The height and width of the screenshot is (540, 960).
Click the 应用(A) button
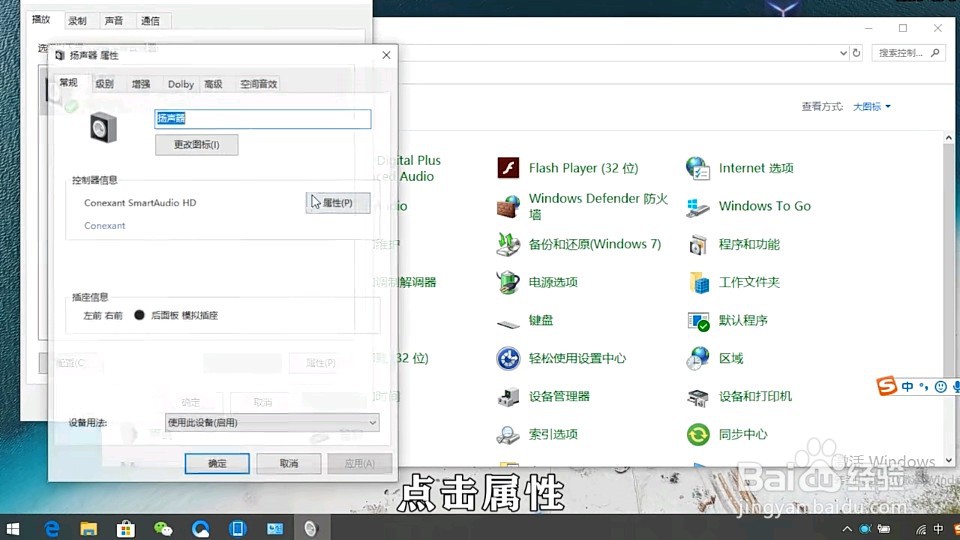point(360,463)
